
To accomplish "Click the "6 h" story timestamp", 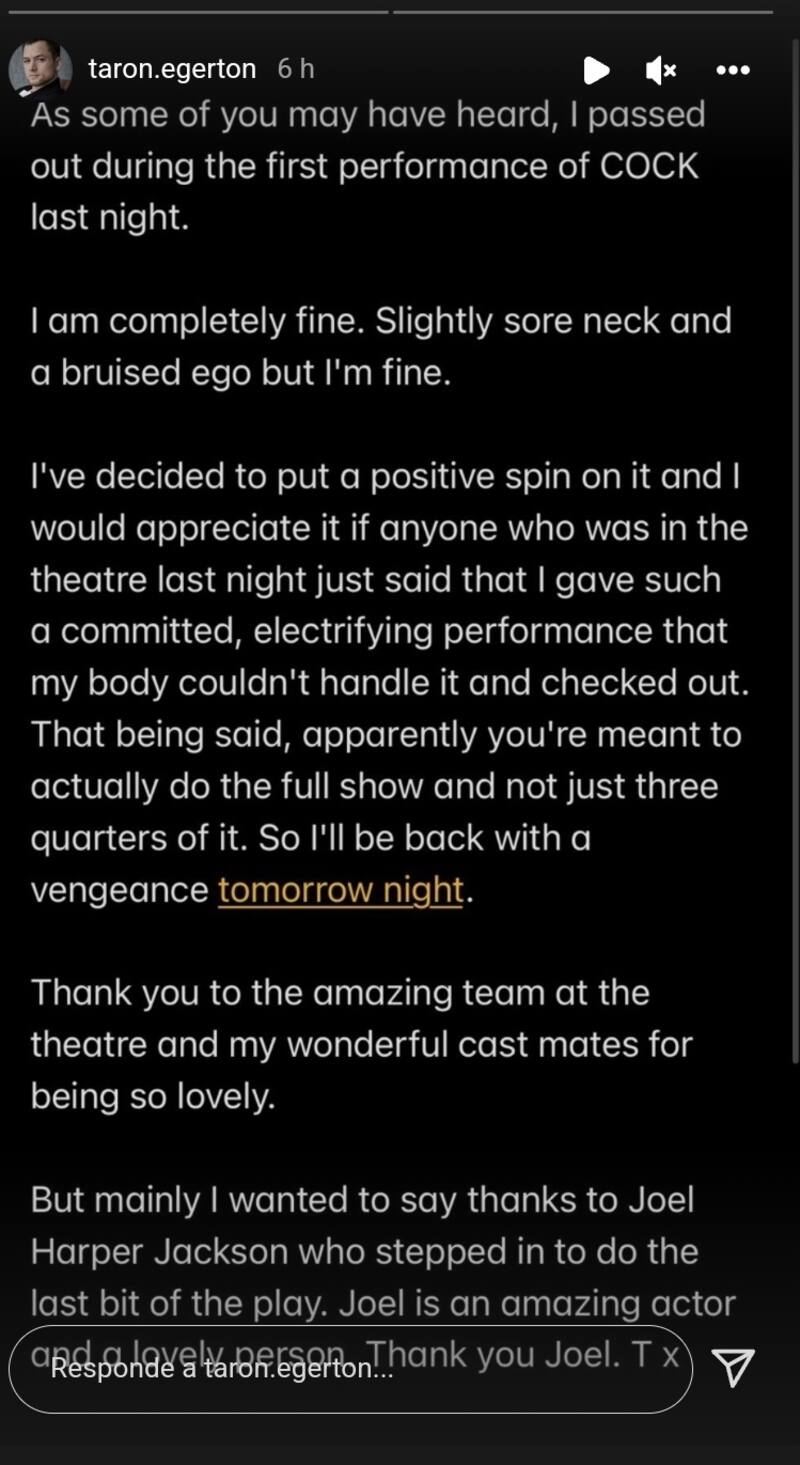I will 296,69.
